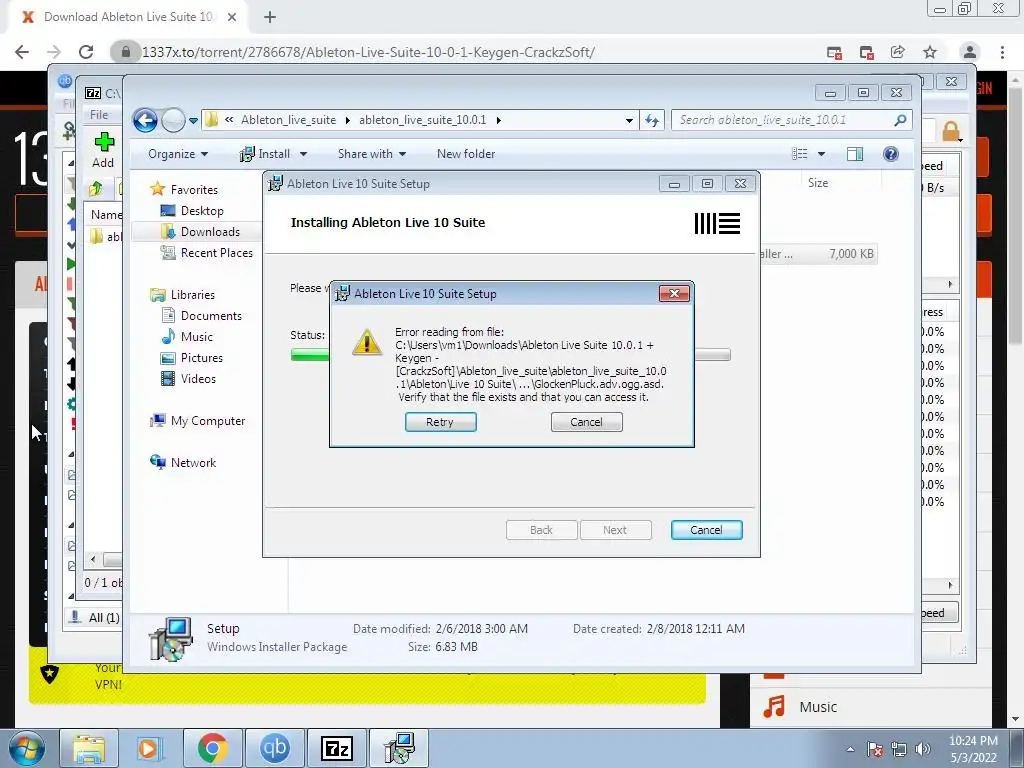Click the search magnifier icon in Explorer
The width and height of the screenshot is (1024, 768).
pos(900,120)
